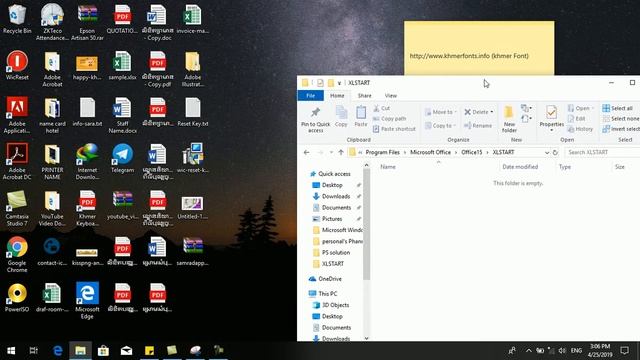The height and width of the screenshot is (360, 640).
Task: Open the Copy to dropdown
Action: [440, 126]
